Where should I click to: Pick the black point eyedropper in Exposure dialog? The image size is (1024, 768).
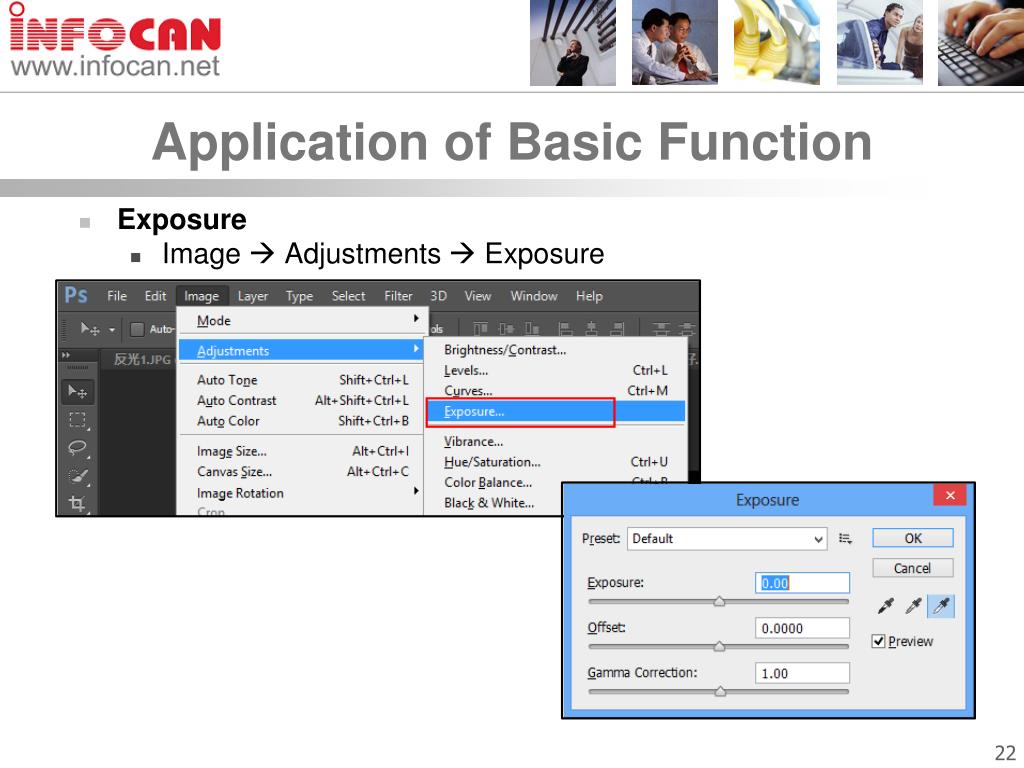pyautogui.click(x=886, y=606)
